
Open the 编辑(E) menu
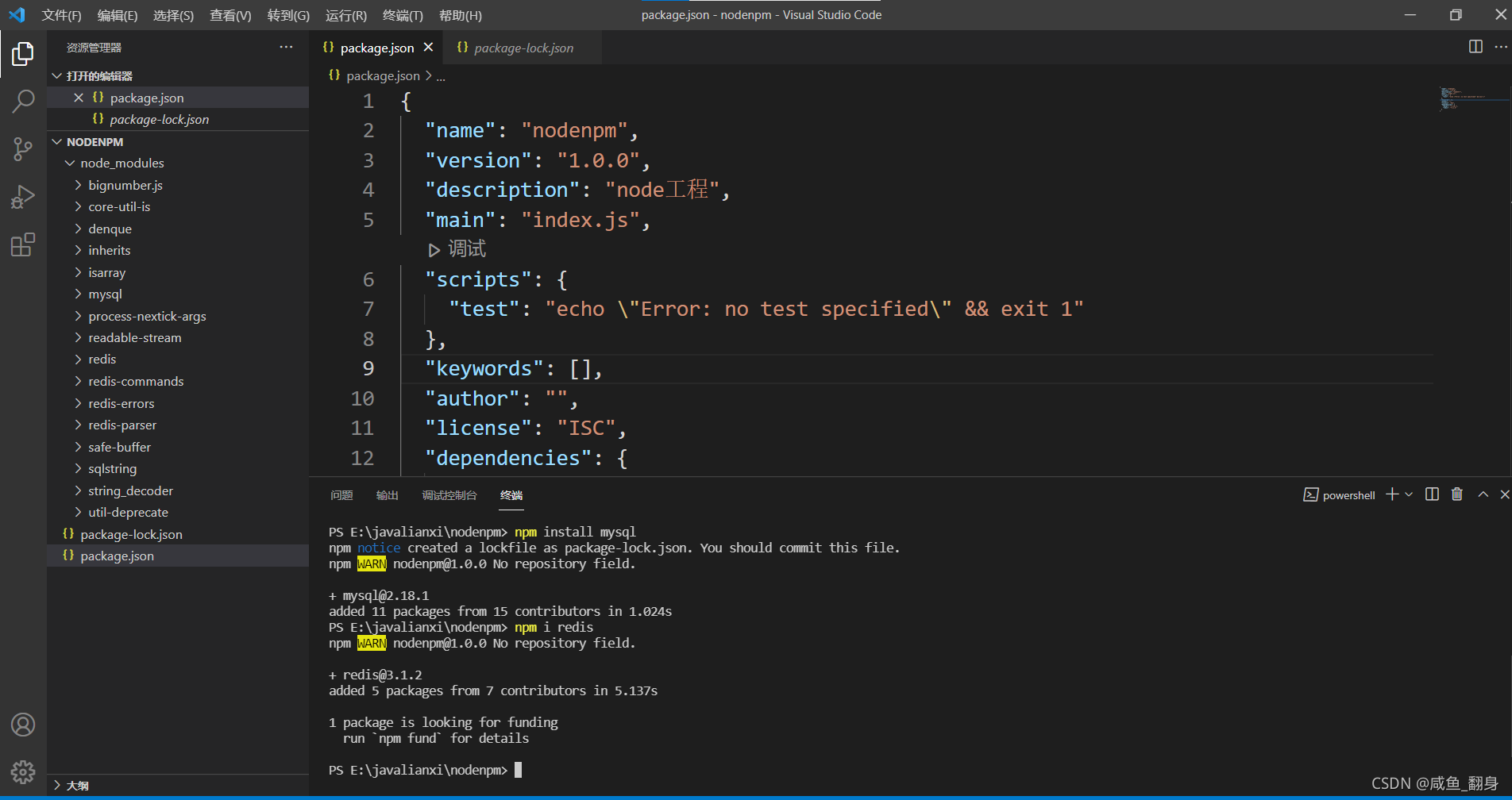118,15
